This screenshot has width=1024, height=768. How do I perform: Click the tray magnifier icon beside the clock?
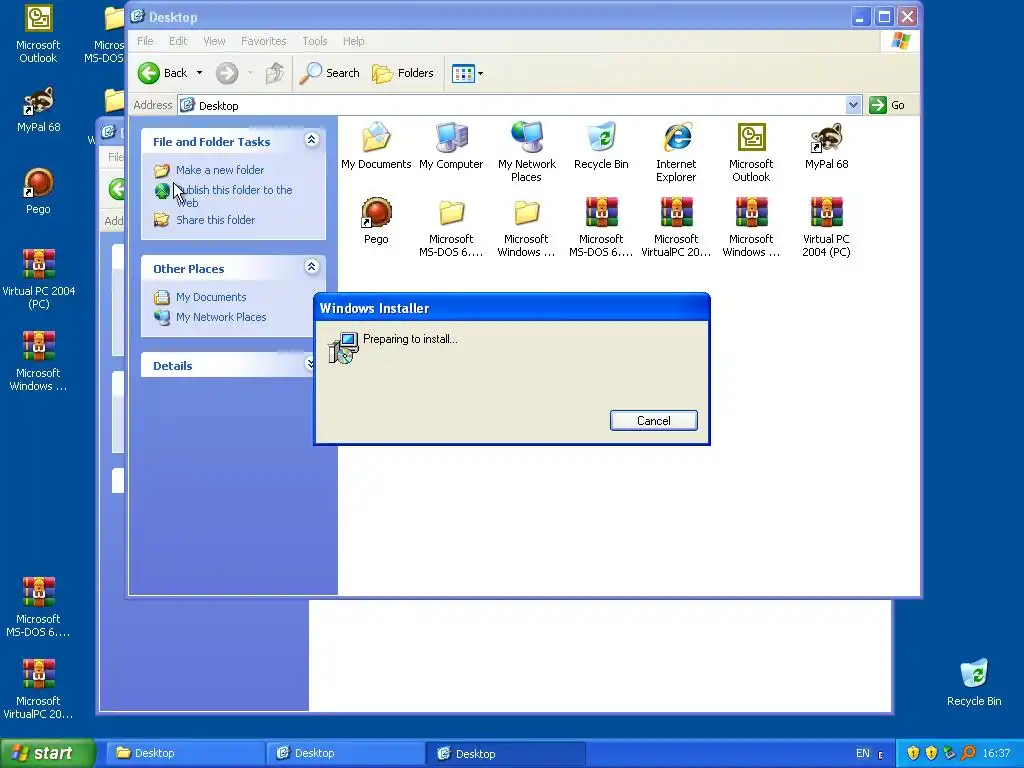coord(968,754)
